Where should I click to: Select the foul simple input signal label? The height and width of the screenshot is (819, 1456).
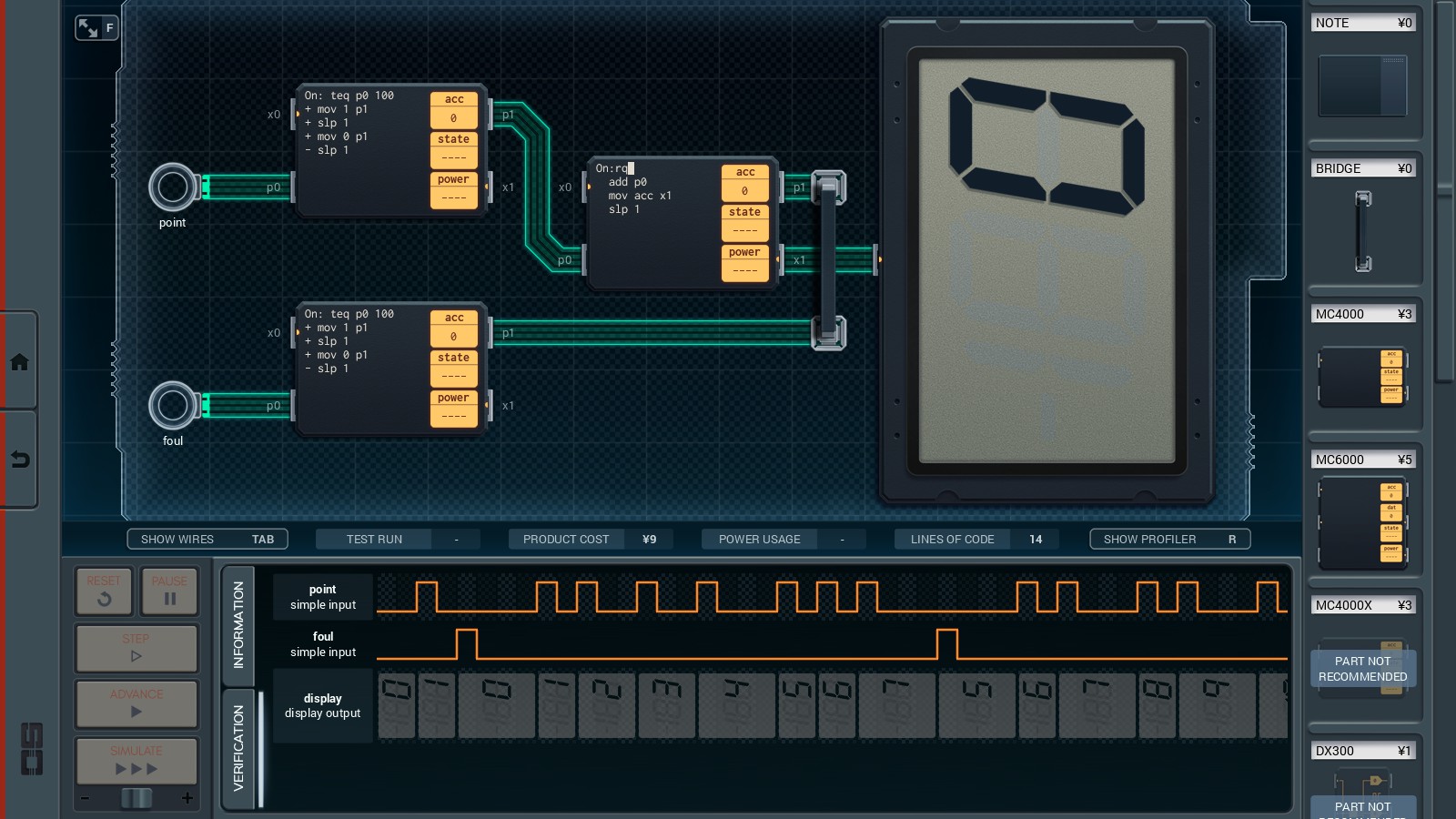click(x=323, y=644)
